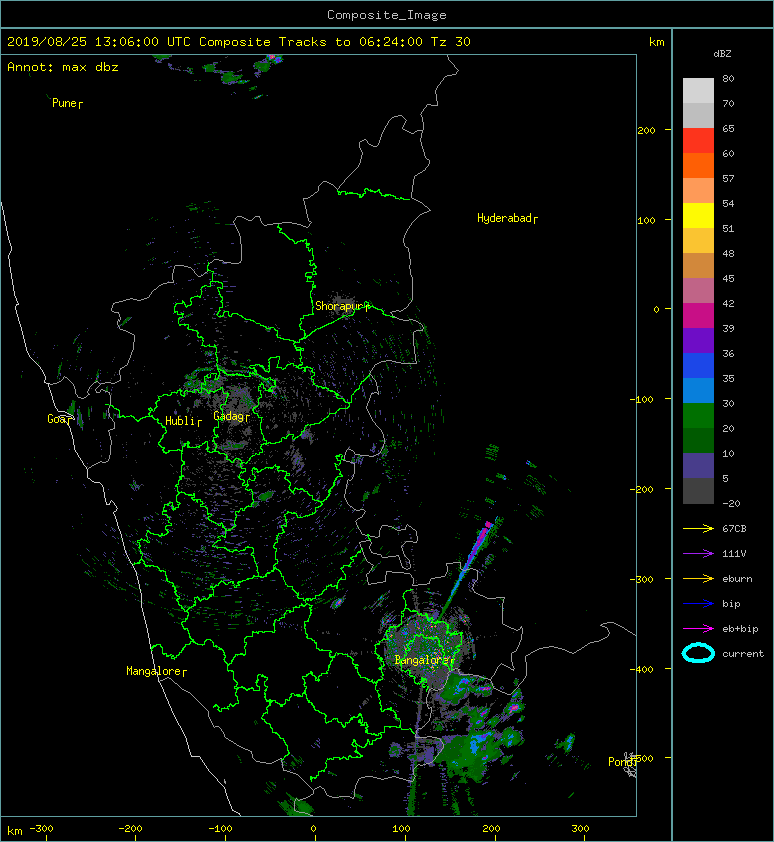This screenshot has width=774, height=842.
Task: Select the lightest gray swatch between 80 and 70
Action: coord(698,91)
